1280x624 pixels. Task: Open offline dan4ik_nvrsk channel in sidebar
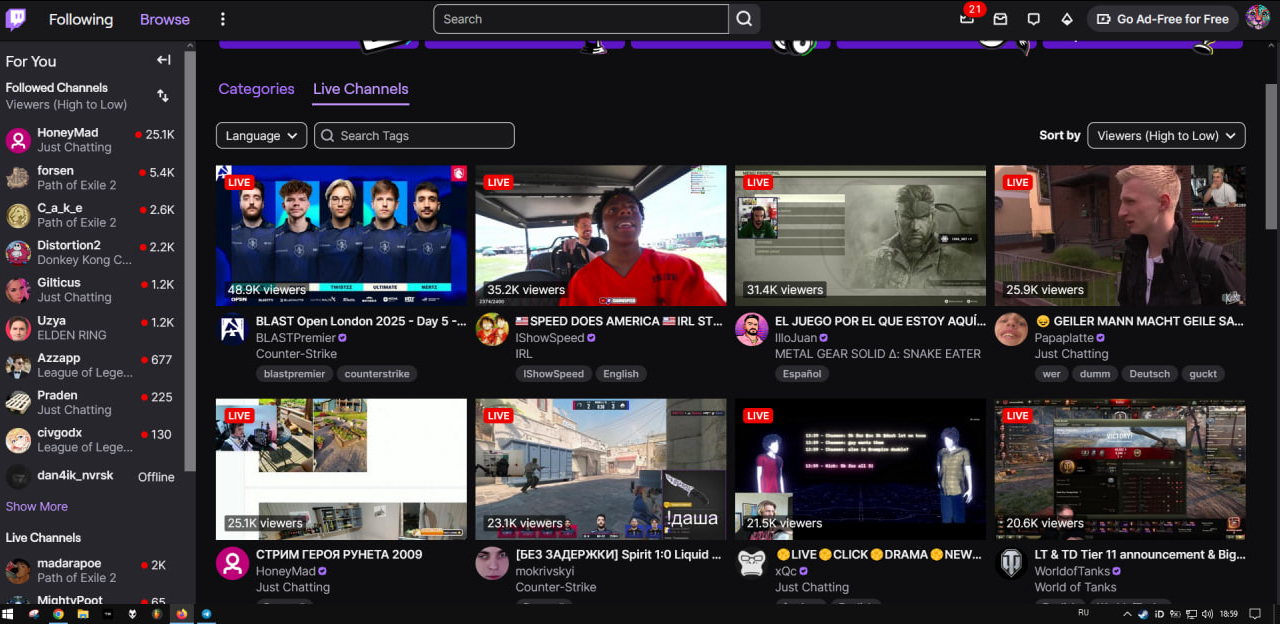coord(91,476)
